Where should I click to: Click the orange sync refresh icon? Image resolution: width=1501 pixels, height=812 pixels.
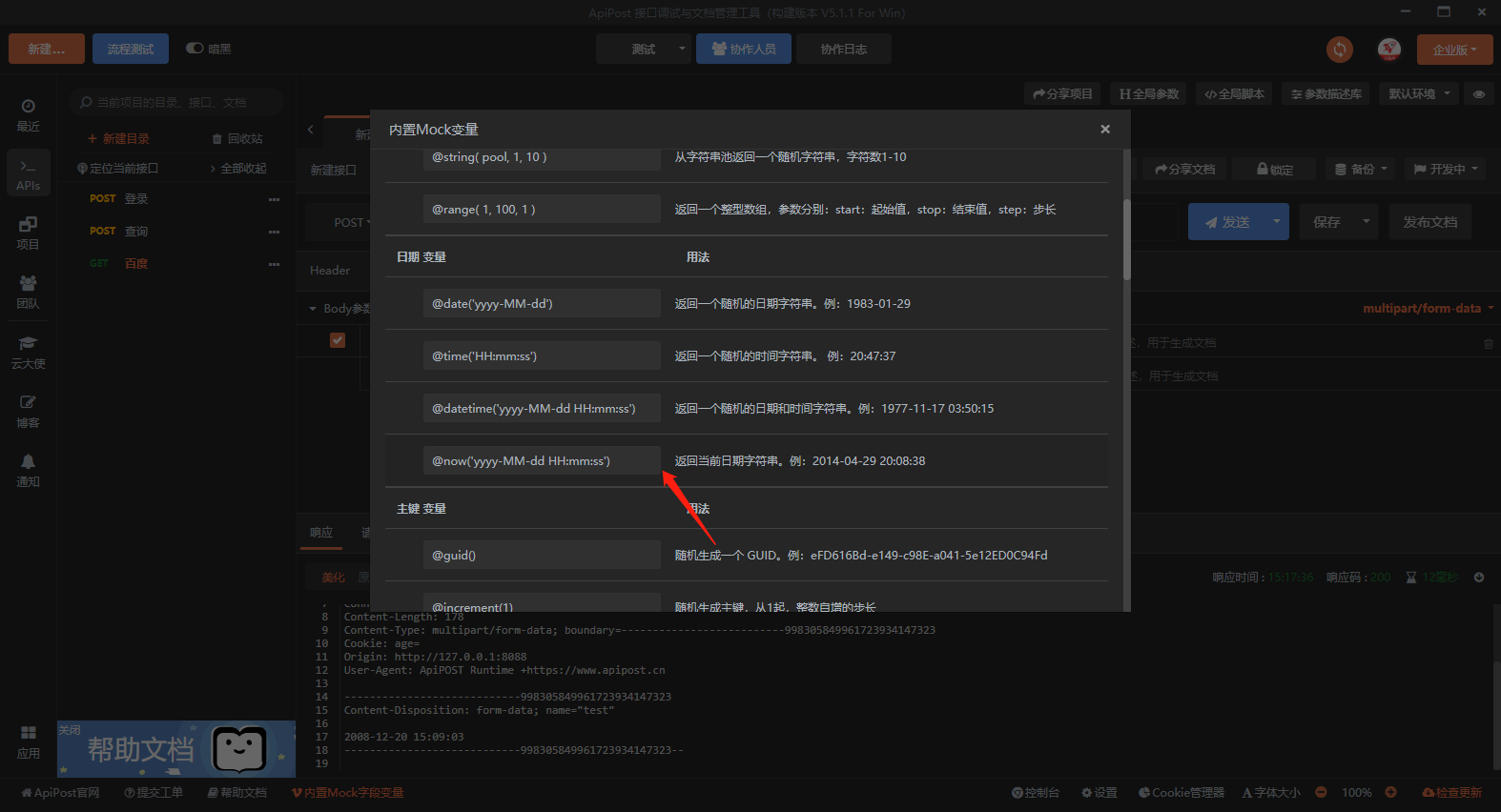(1340, 50)
